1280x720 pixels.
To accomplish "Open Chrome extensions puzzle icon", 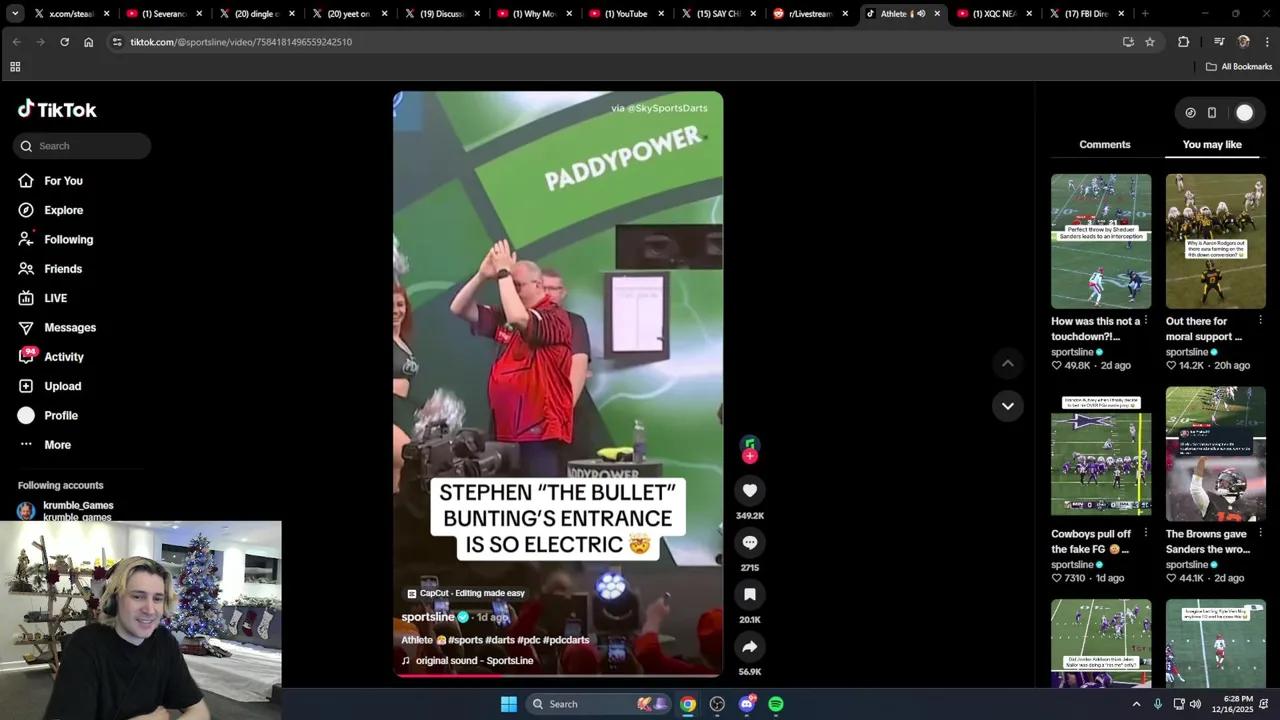I will pos(1184,42).
